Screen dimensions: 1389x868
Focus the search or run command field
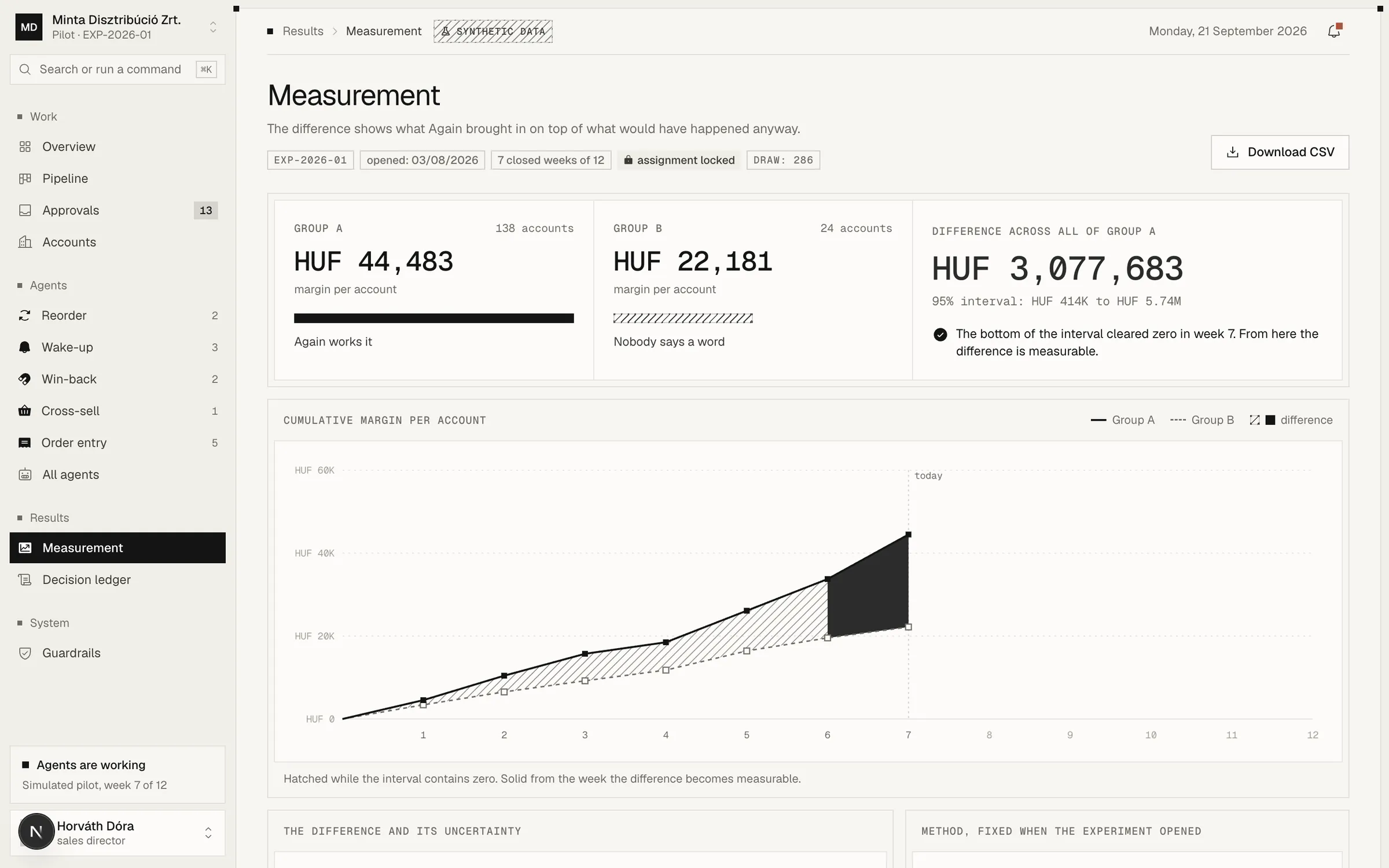point(117,69)
